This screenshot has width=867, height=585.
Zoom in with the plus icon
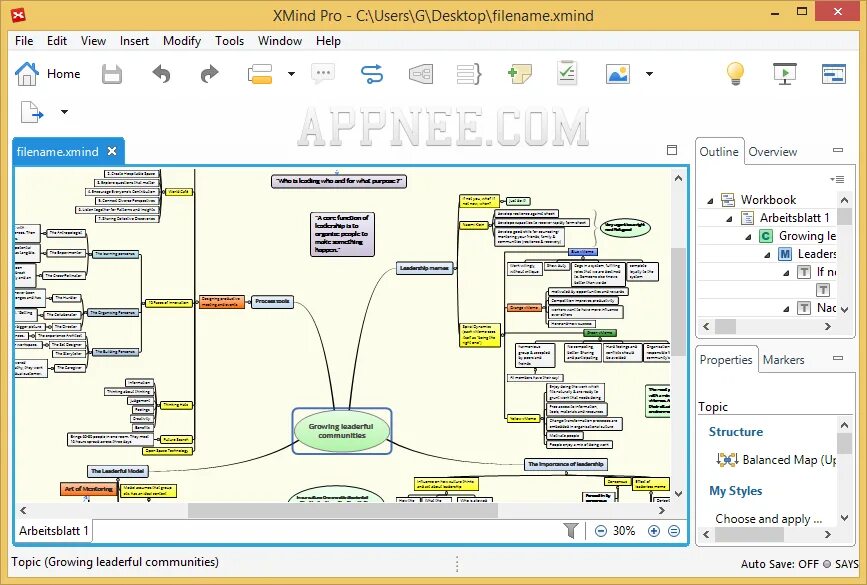click(x=654, y=531)
